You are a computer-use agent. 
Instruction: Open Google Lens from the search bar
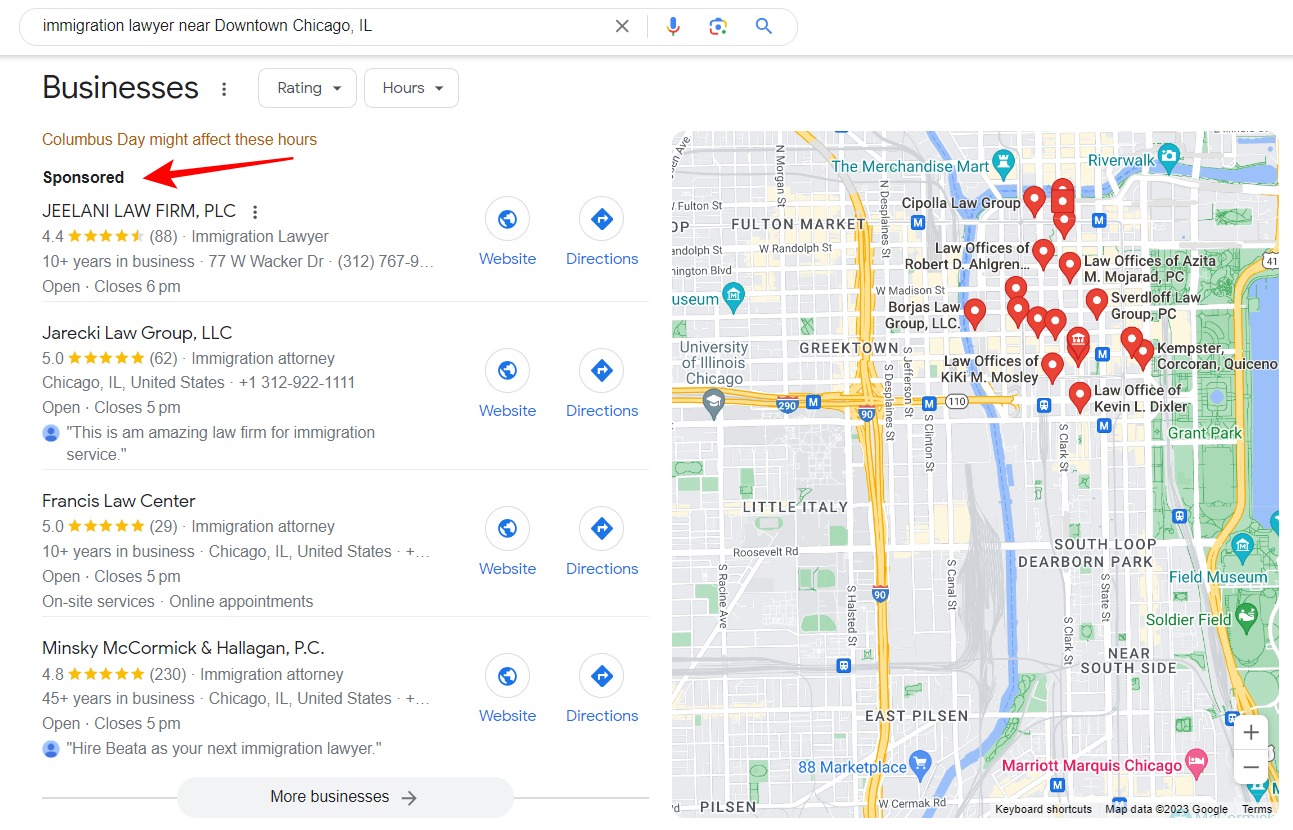click(x=718, y=25)
